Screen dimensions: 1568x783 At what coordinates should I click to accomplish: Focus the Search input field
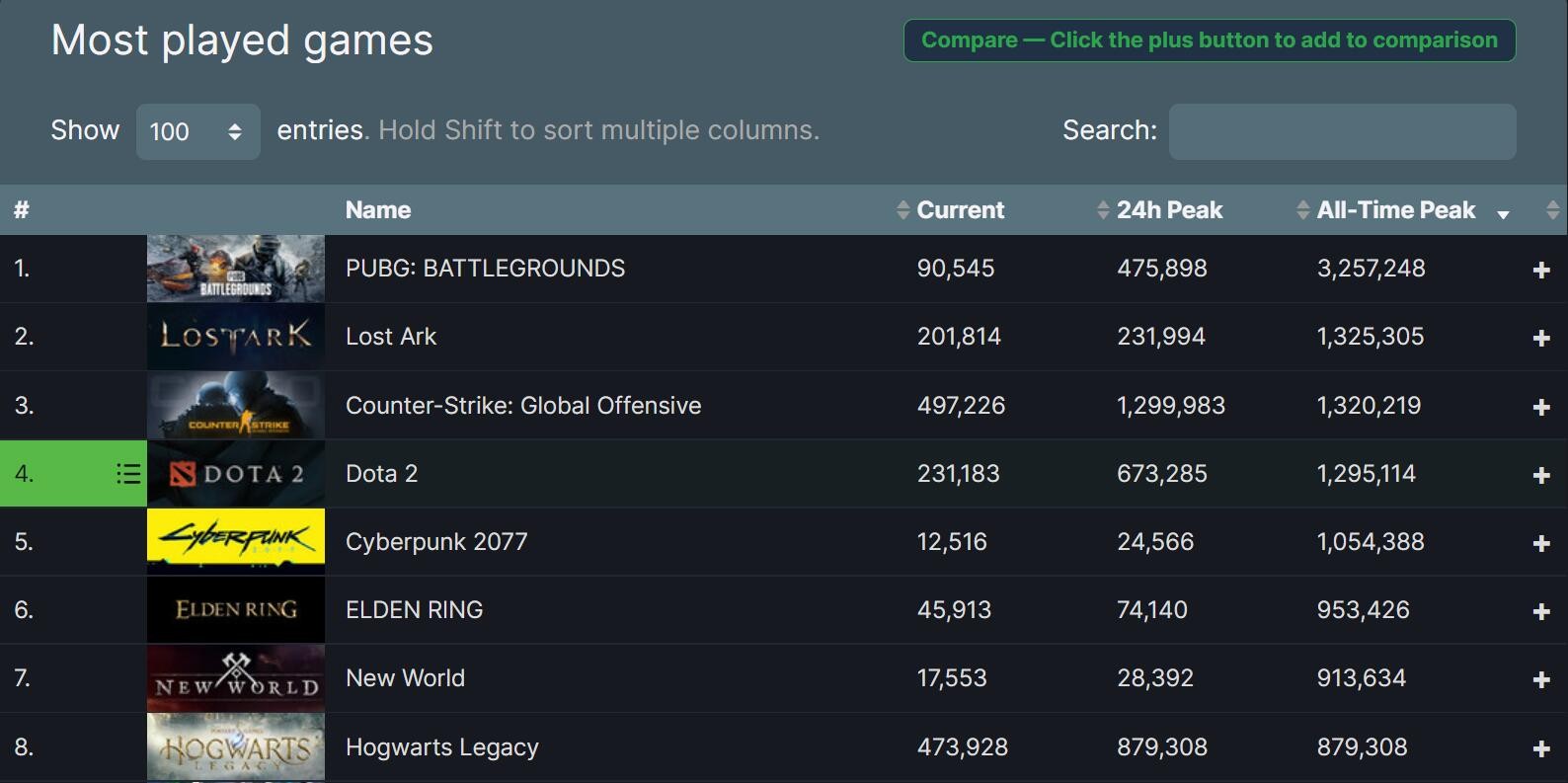pos(1342,131)
